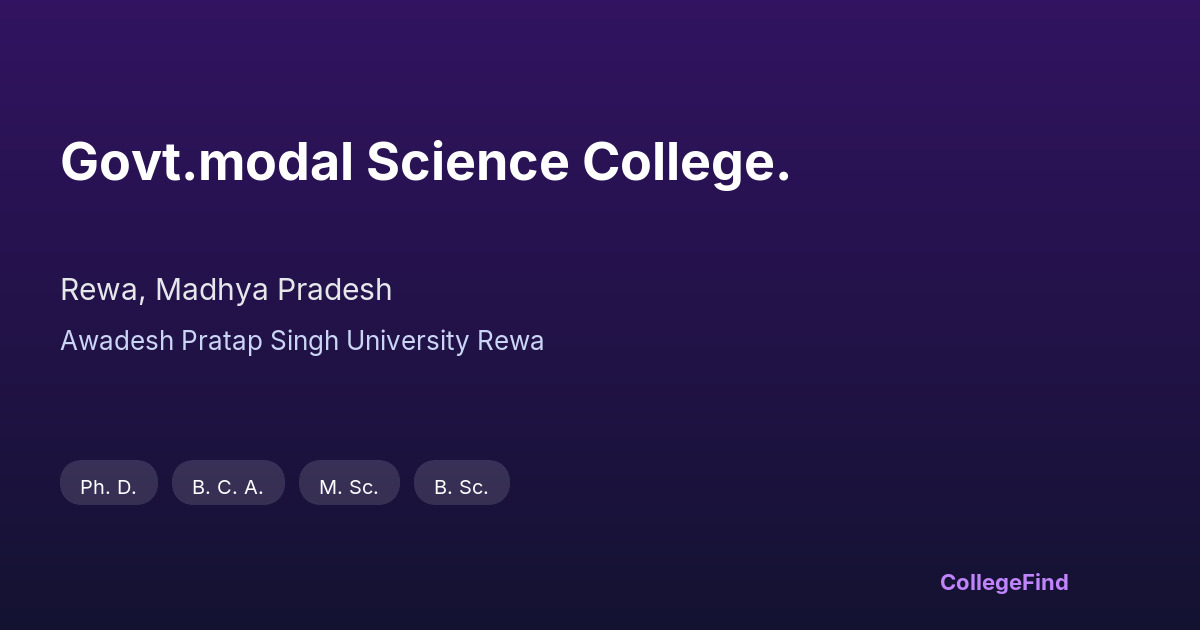Open Awadesh Pratap Singh University Rewa link
The height and width of the screenshot is (630, 1200).
302,341
